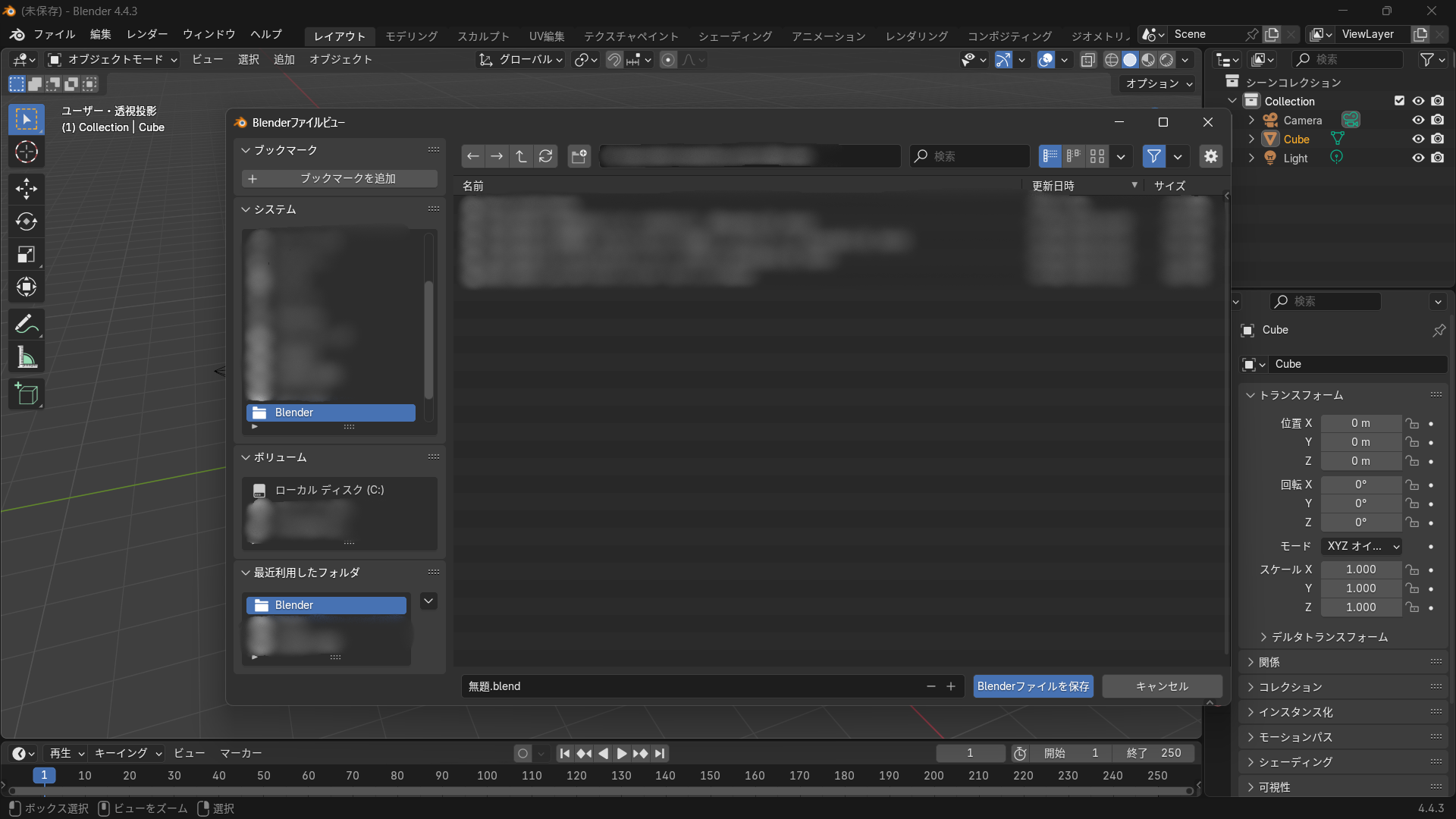This screenshot has height=819, width=1456.
Task: Play animation in reverse
Action: [603, 753]
